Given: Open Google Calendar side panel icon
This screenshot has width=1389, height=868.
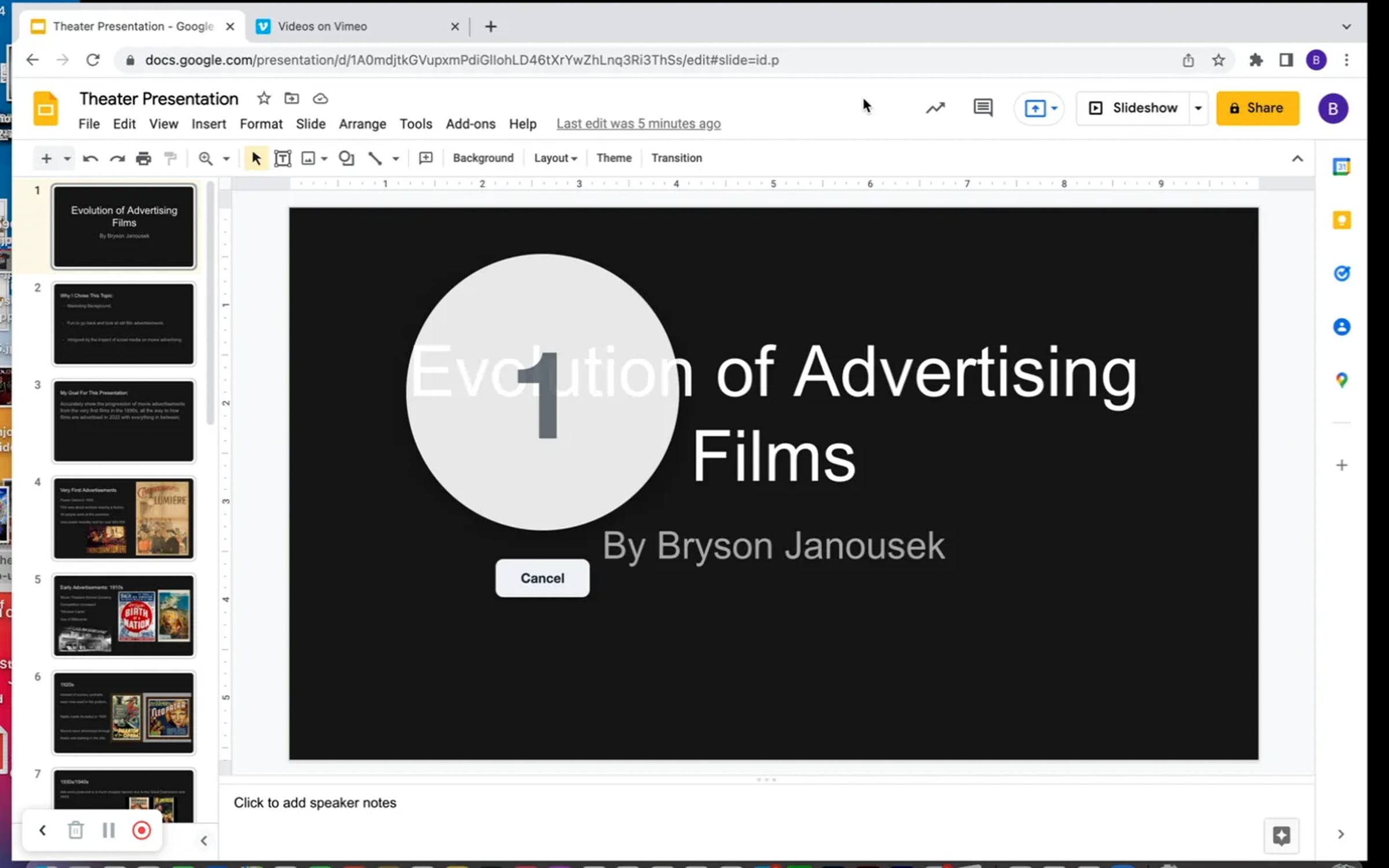Looking at the screenshot, I should [1342, 167].
